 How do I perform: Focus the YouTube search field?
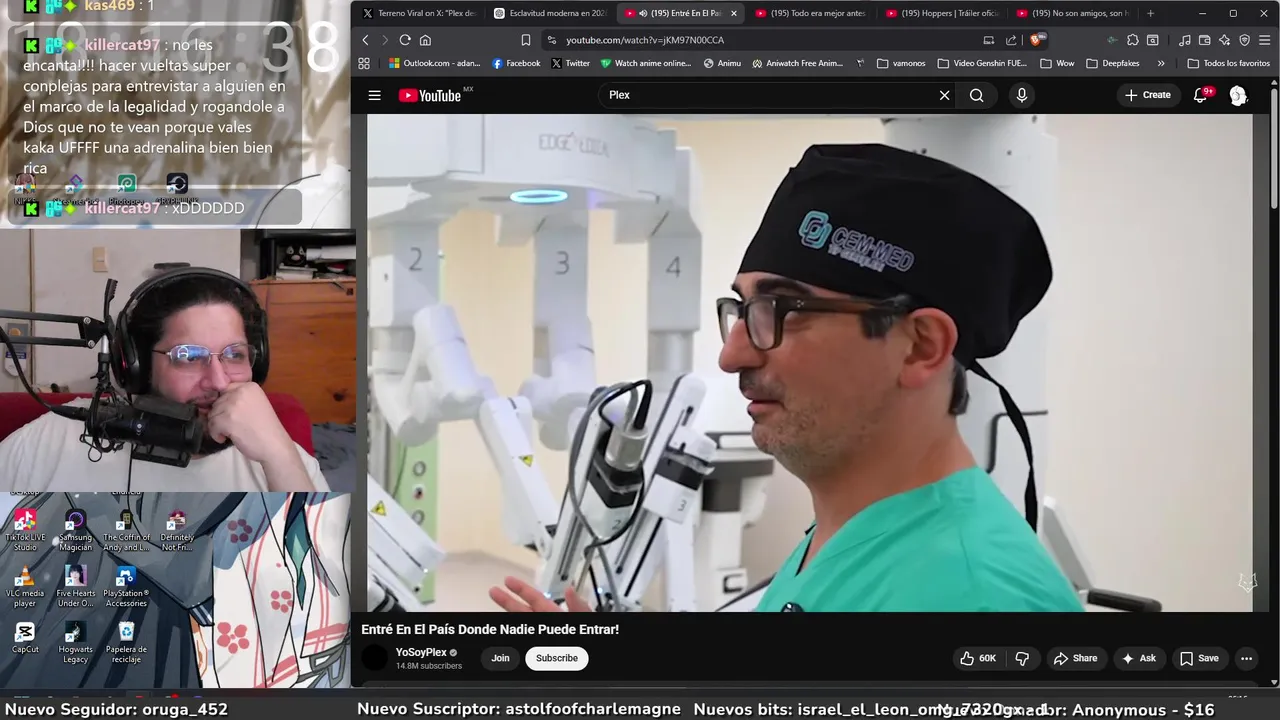770,95
